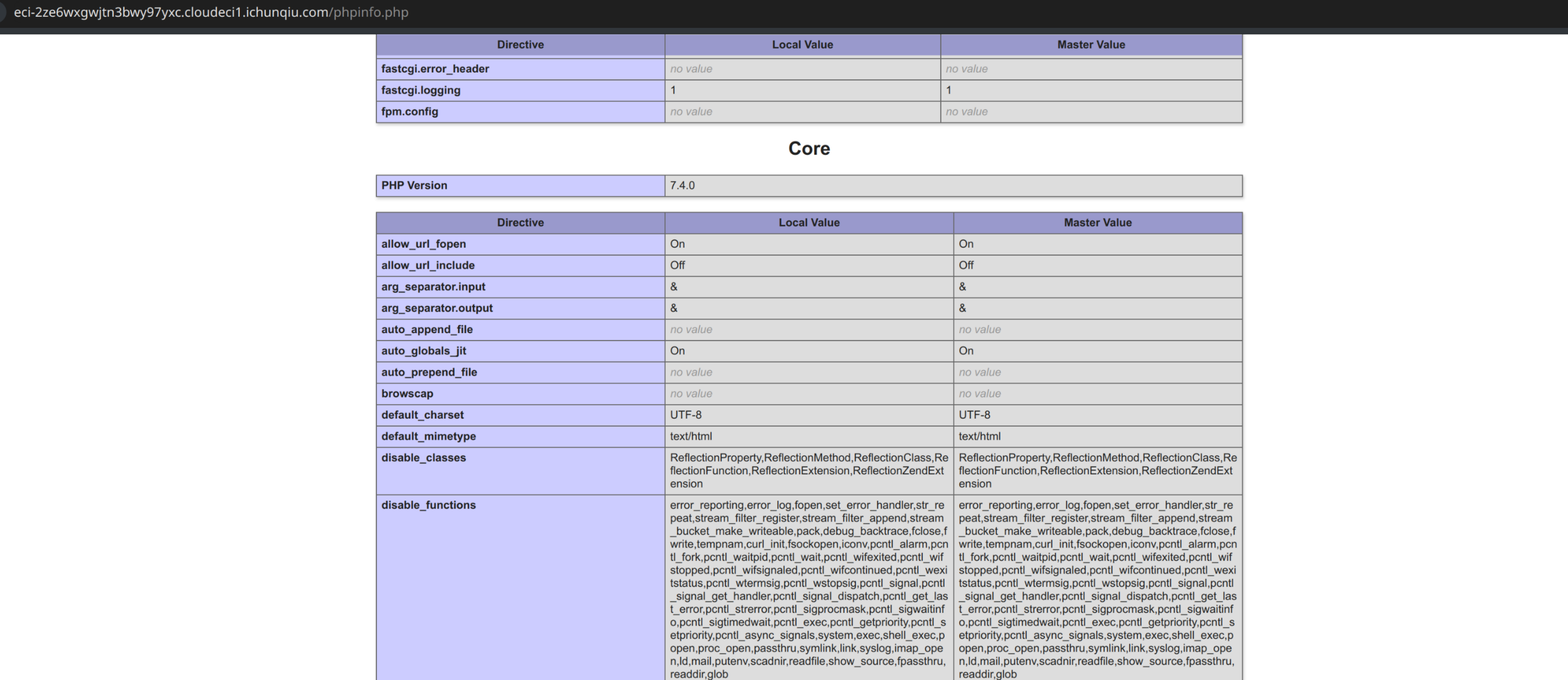The height and width of the screenshot is (680, 1568).
Task: Click the 'disable_functions' directive cell
Action: (x=520, y=588)
